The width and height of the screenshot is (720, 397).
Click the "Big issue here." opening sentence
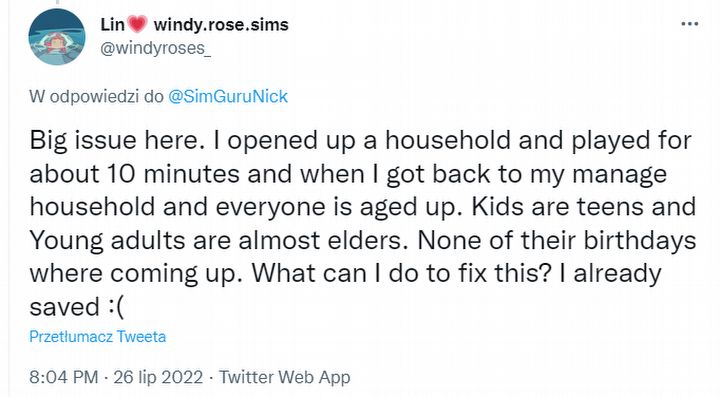click(117, 140)
